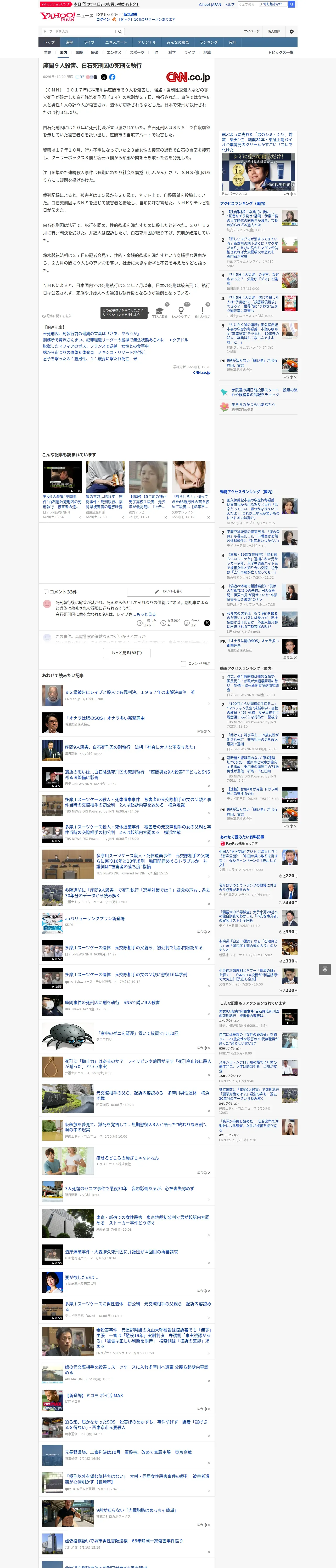Click the 新しい視点 exclamation reaction
Viewport: 336px width, 1568px height.
[x=203, y=312]
